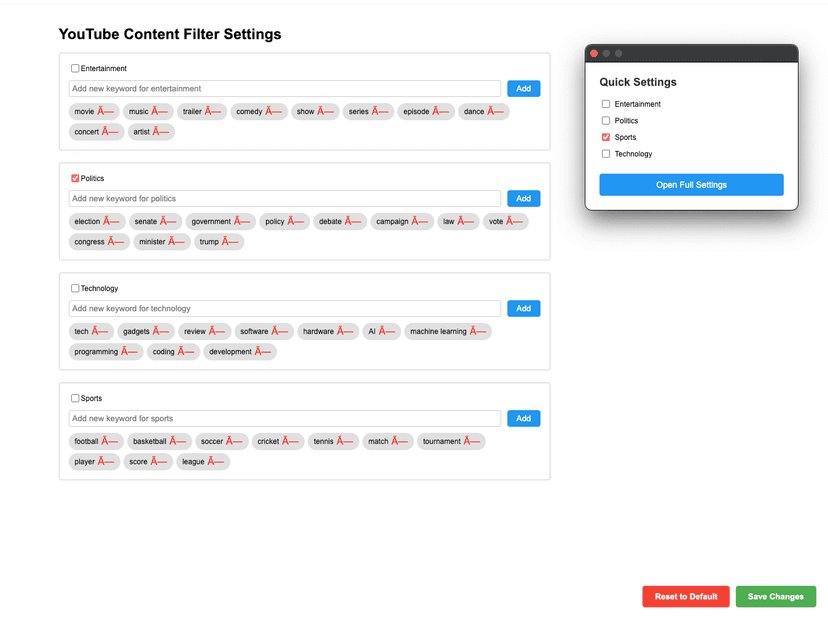Delete the 'programming' keyword tag
The width and height of the screenshot is (828, 617).
coord(130,352)
